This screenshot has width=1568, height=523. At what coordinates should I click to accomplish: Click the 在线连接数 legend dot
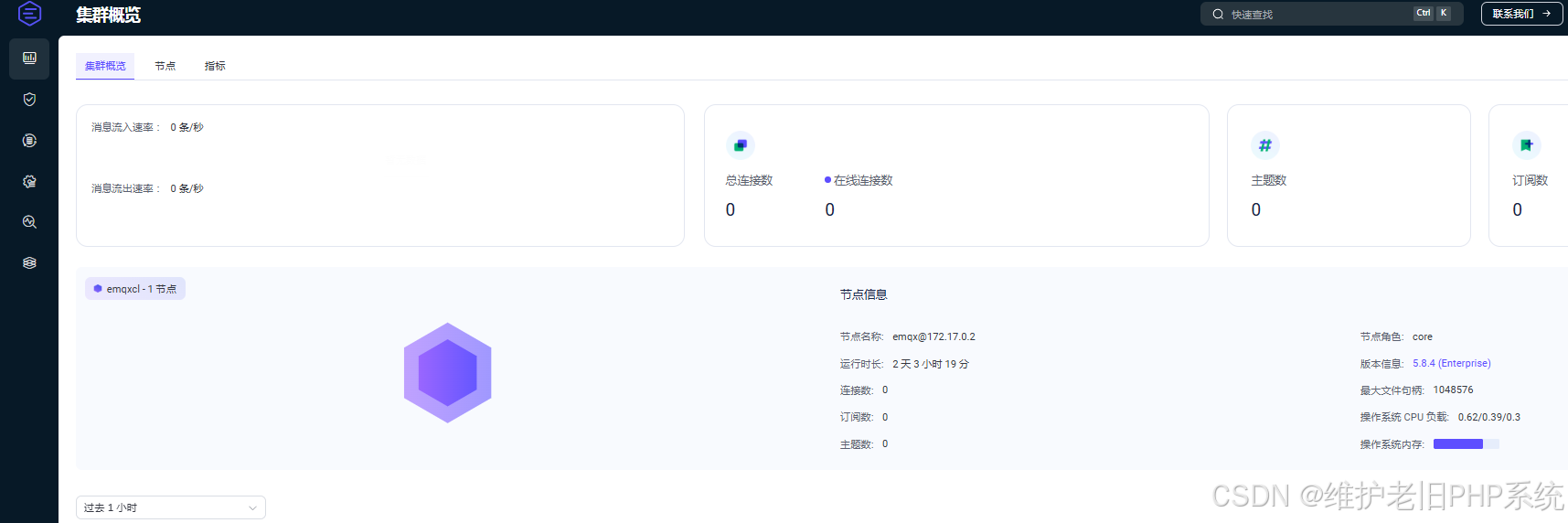(827, 180)
